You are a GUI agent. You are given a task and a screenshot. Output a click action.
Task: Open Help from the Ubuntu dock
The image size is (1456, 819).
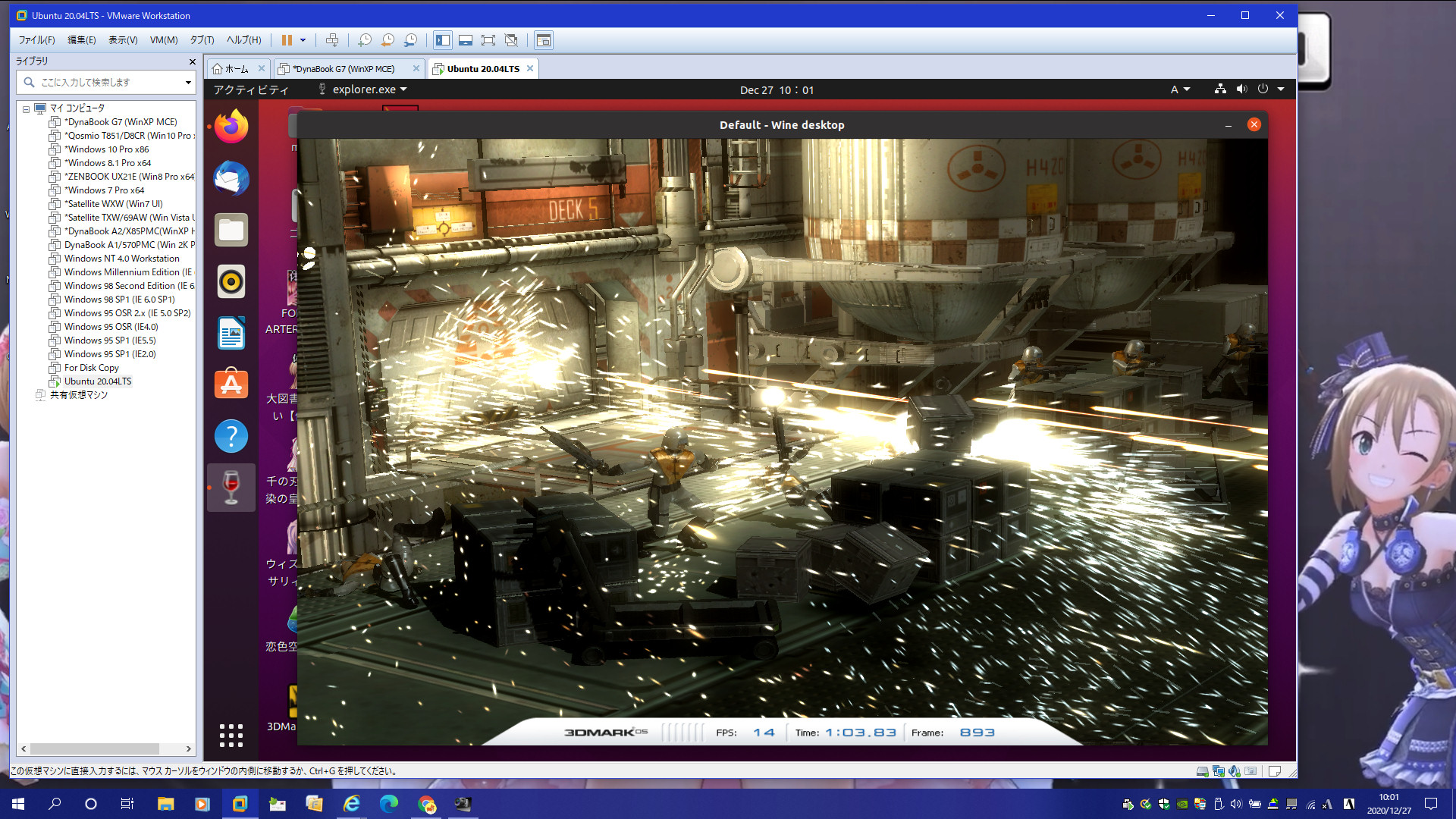tap(231, 436)
